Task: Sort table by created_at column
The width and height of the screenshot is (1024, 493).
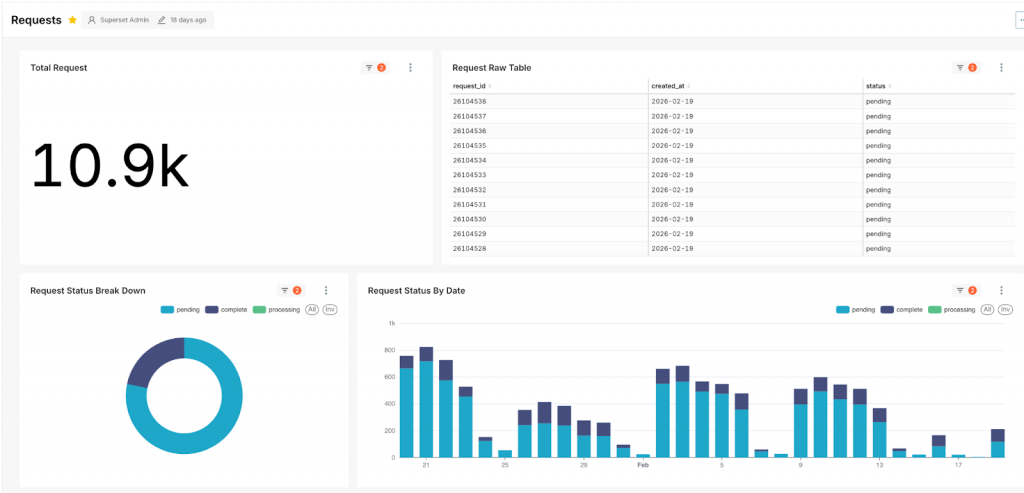Action: pyautogui.click(x=670, y=87)
